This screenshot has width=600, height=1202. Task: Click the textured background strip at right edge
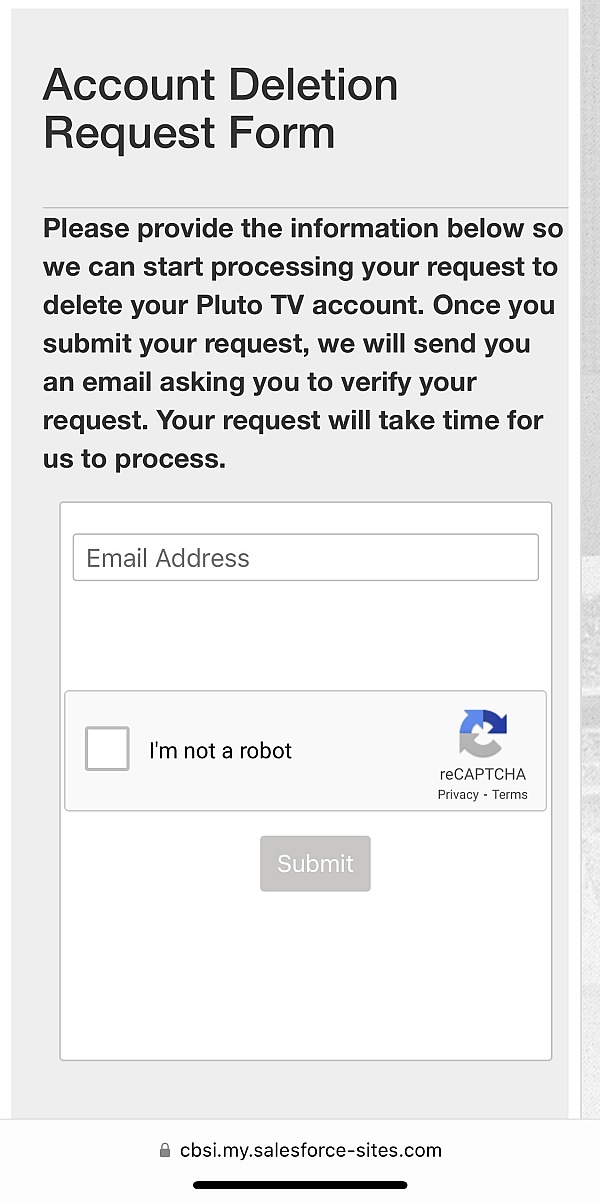[590, 560]
